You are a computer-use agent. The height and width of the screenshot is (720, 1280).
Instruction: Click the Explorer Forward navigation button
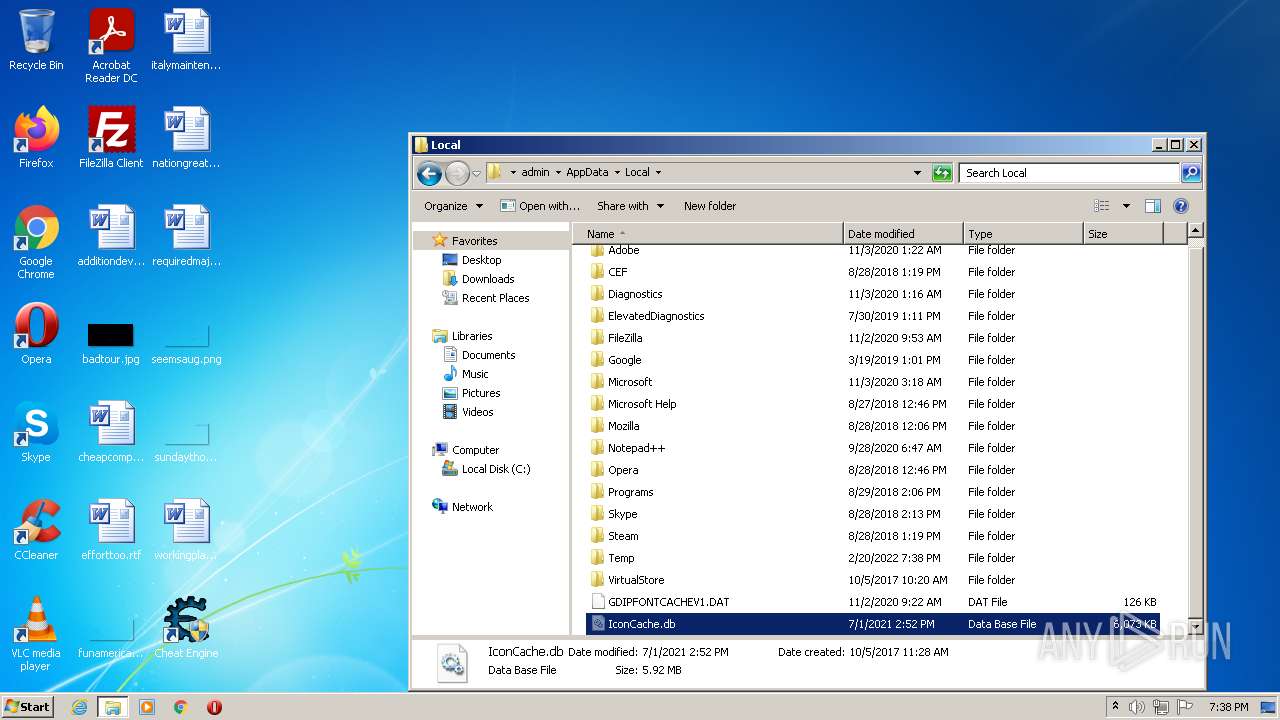[457, 173]
